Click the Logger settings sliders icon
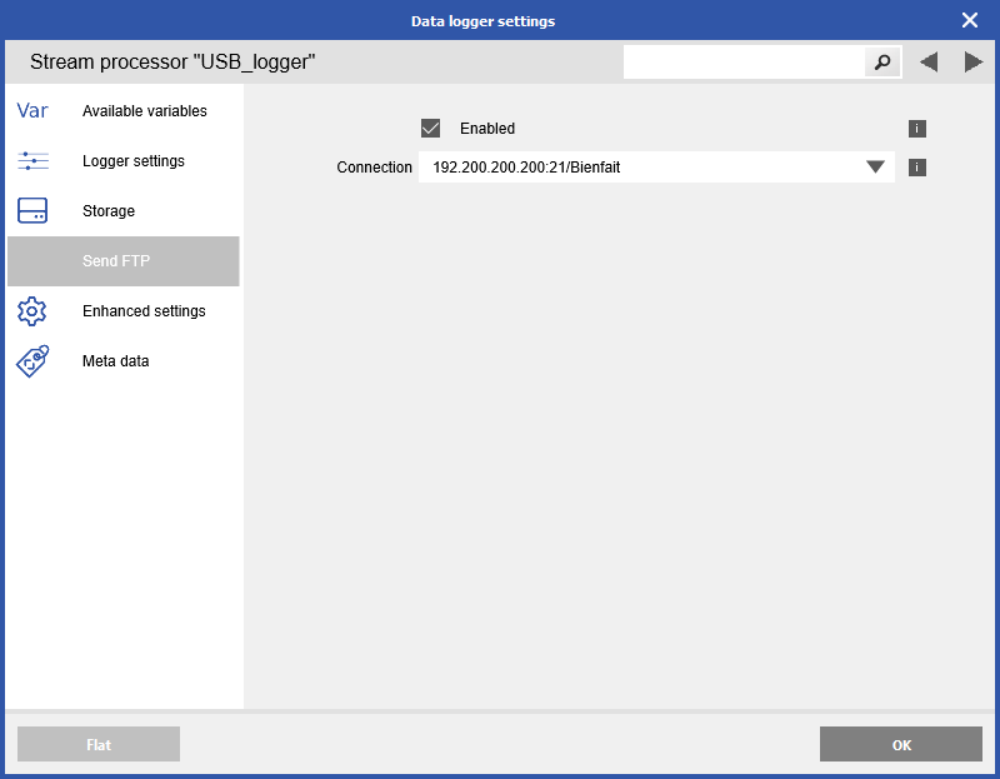 [x=32, y=161]
